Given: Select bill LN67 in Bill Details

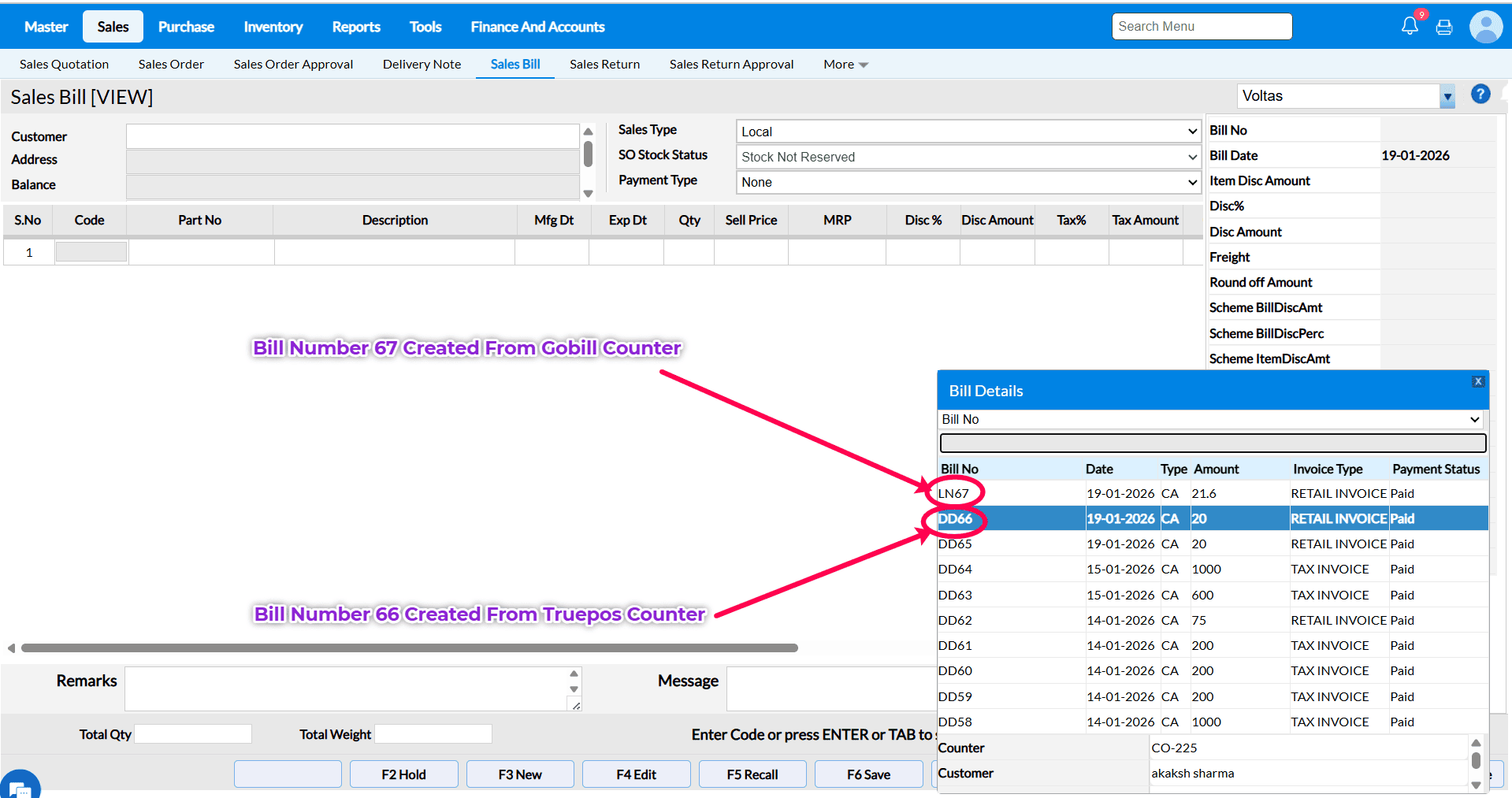Looking at the screenshot, I should pos(953,493).
